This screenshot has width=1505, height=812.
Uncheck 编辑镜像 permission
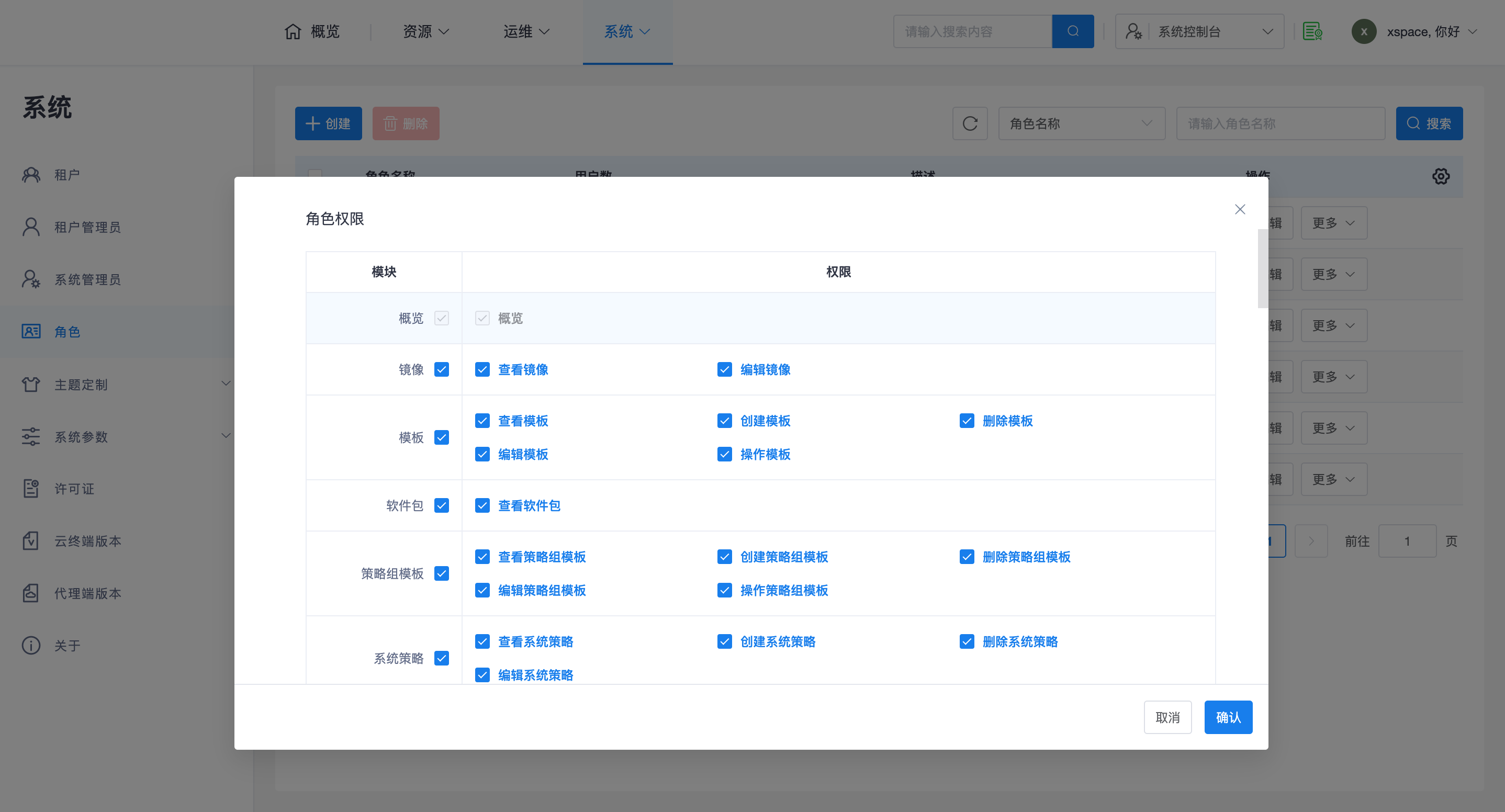pos(724,370)
